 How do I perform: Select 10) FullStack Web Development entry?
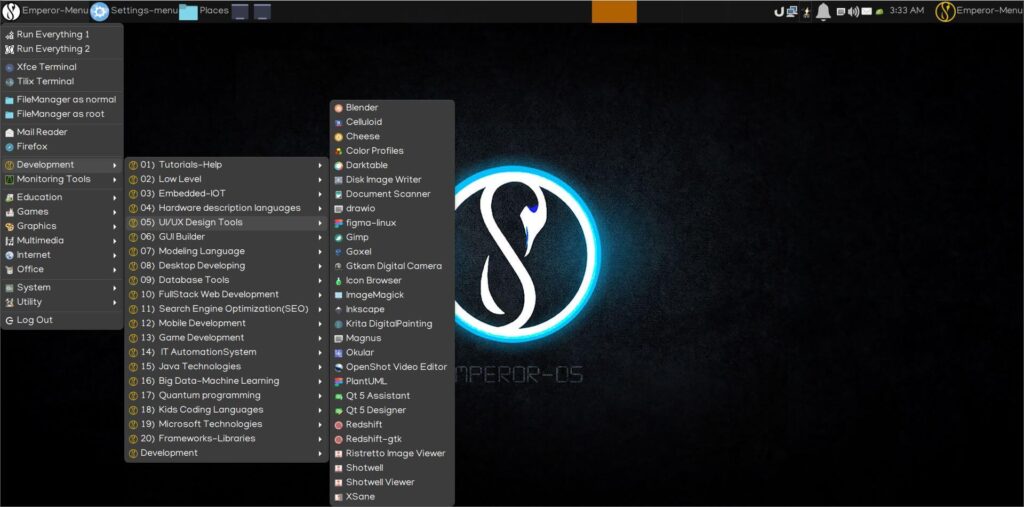point(227,294)
